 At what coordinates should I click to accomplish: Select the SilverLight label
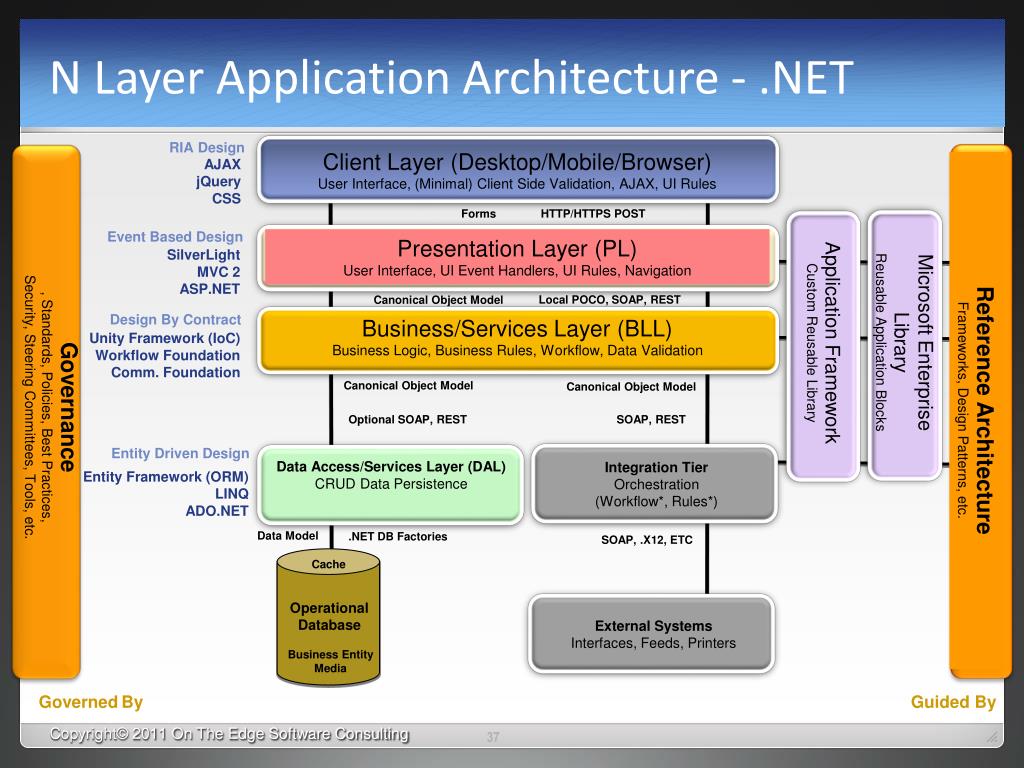[204, 255]
